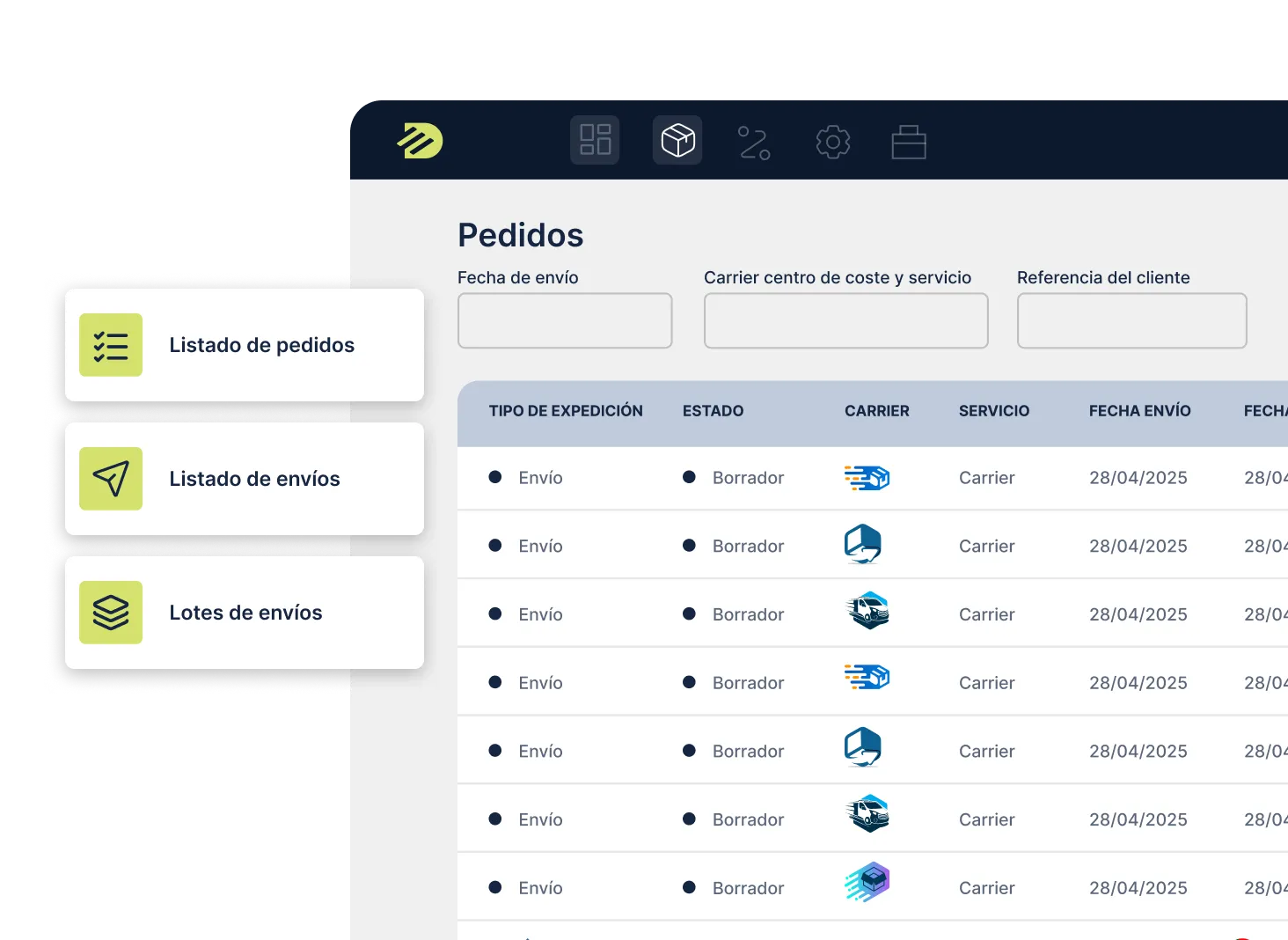Image resolution: width=1288 pixels, height=940 pixels.
Task: Select the stacked layers icon for Lotes de envíos
Action: coord(110,612)
